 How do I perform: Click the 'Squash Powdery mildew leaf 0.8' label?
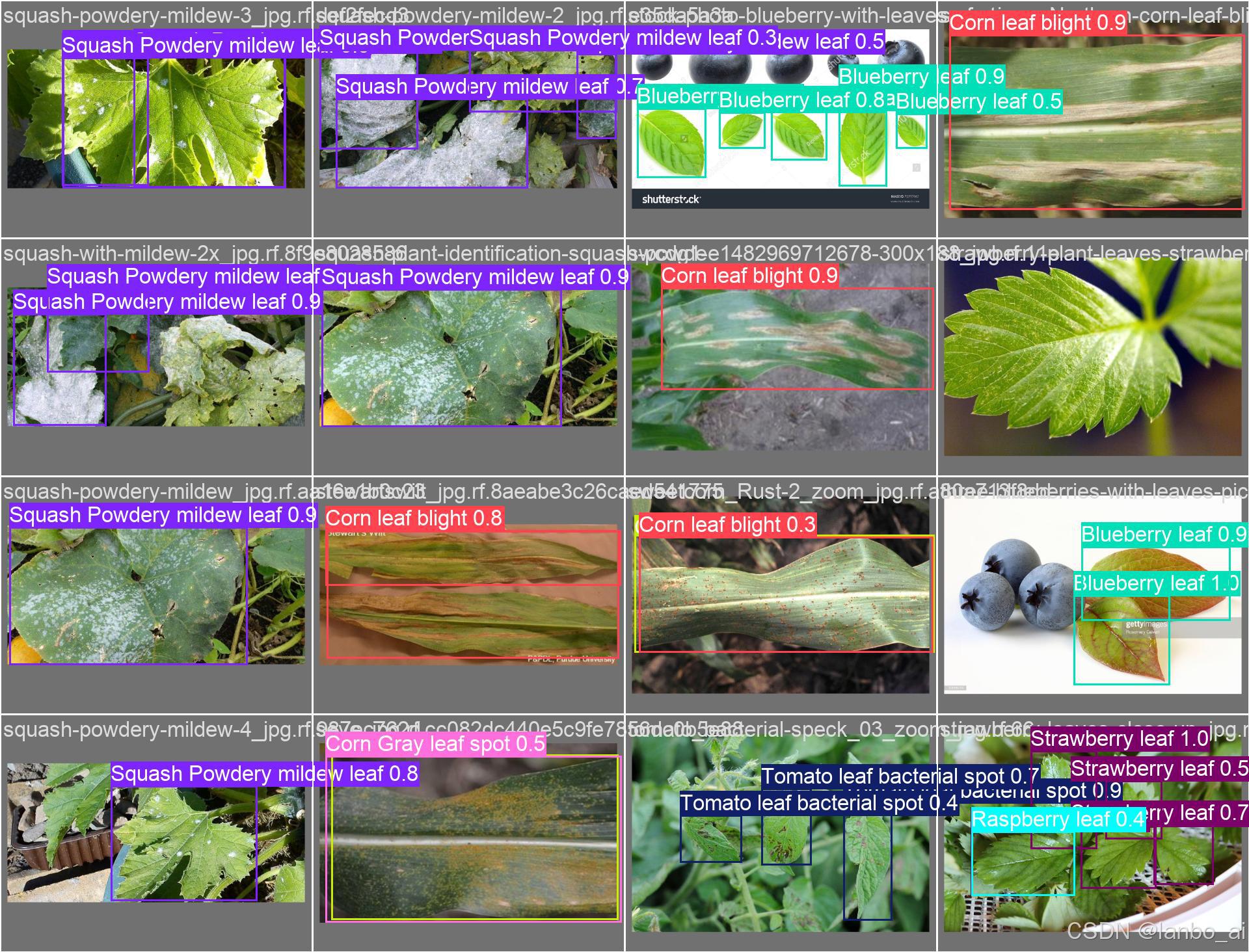click(264, 774)
